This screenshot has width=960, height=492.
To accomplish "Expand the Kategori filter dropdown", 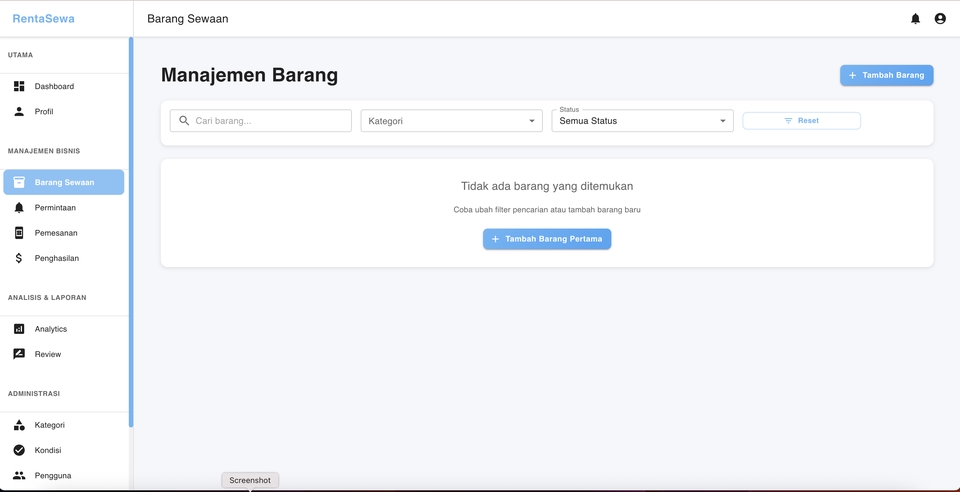I will (x=451, y=121).
